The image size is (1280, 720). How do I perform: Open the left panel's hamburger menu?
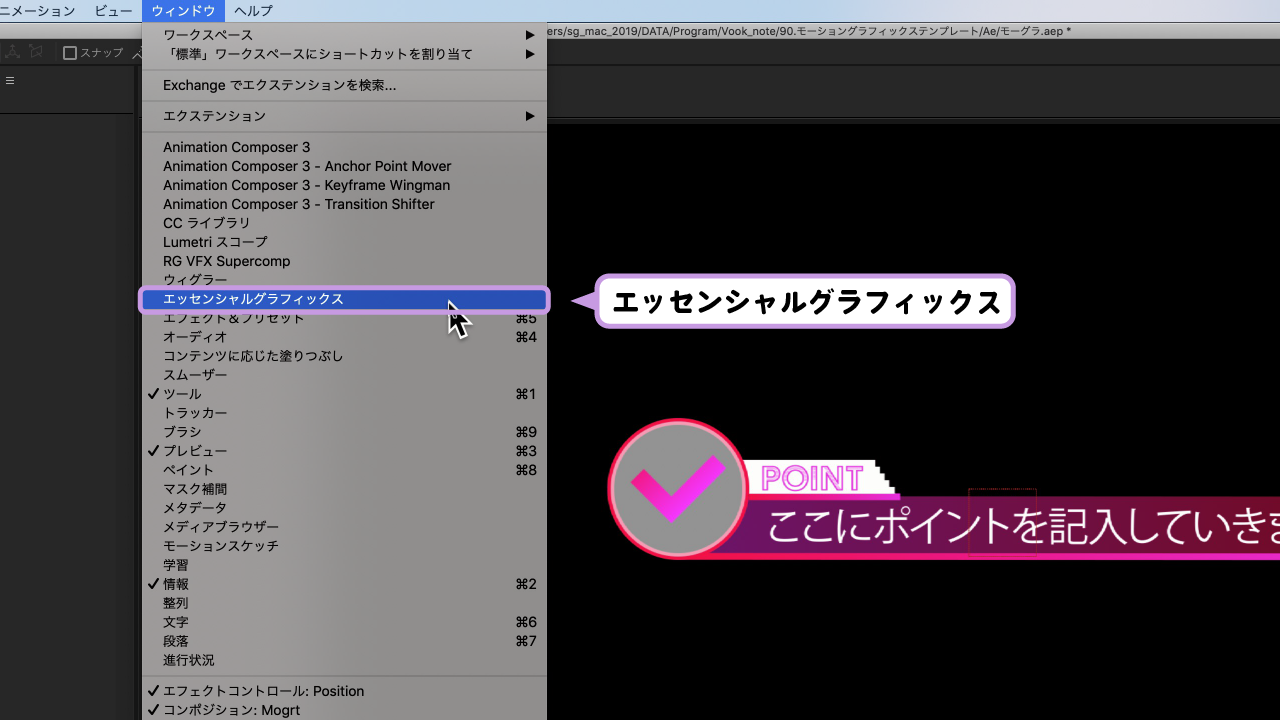coord(10,80)
